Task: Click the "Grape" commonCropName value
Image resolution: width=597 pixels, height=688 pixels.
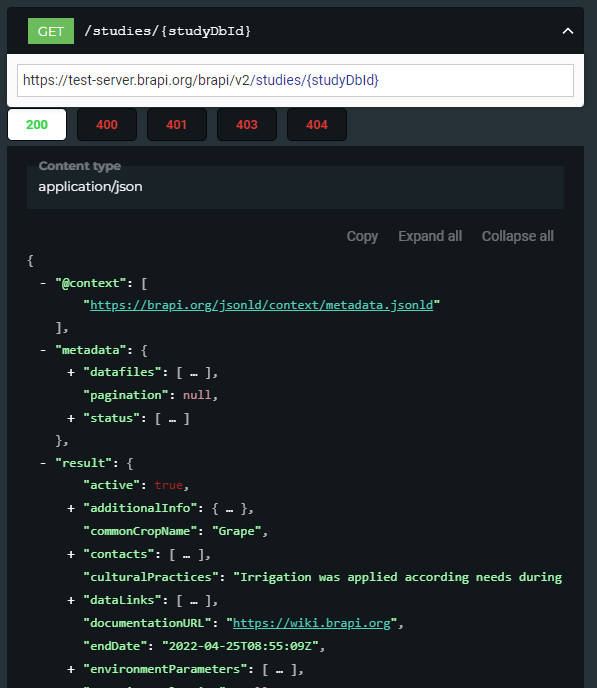Action: pos(236,531)
